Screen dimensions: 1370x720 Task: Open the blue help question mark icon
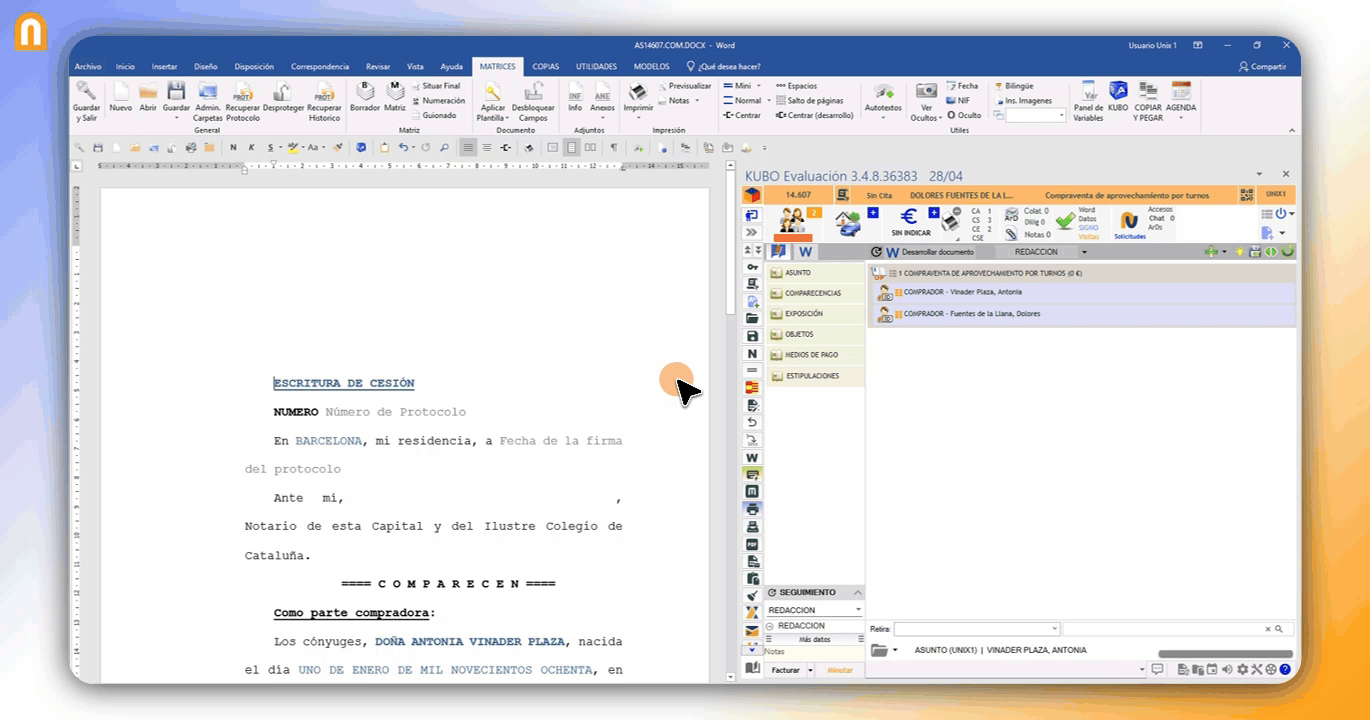1285,669
